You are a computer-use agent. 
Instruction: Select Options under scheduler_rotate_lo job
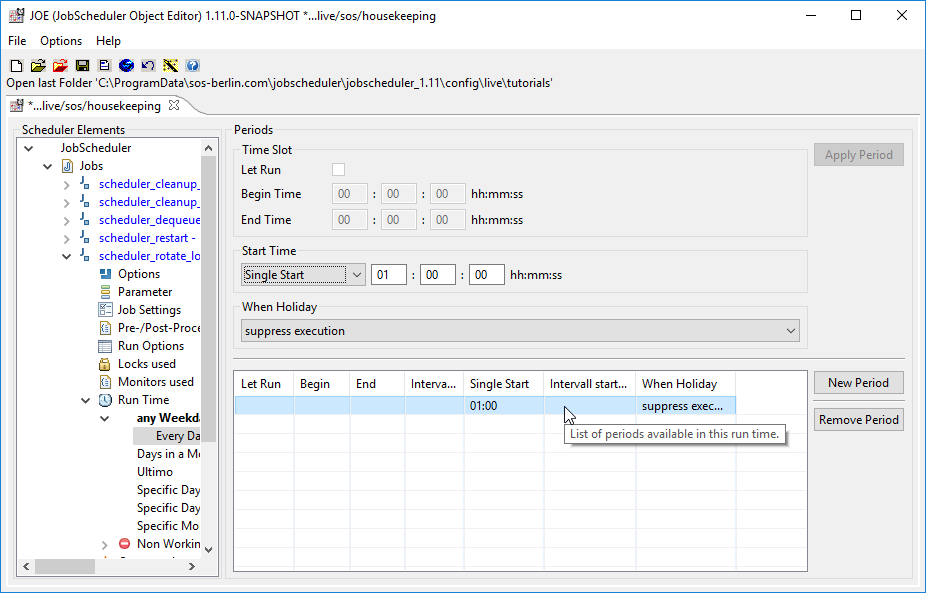[139, 274]
